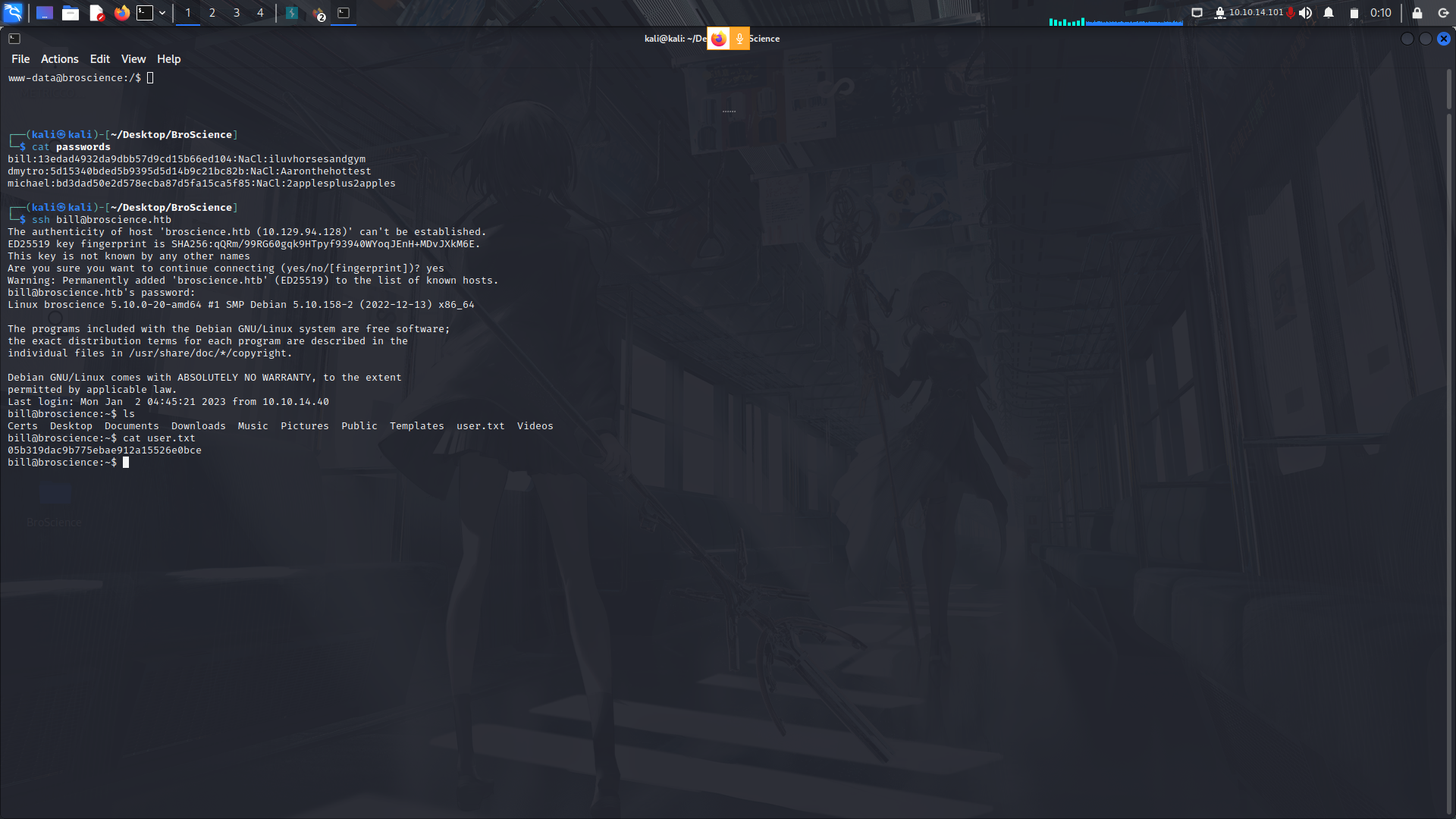Mute sound via the speaker icon
This screenshot has width=1456, height=819.
(1305, 13)
